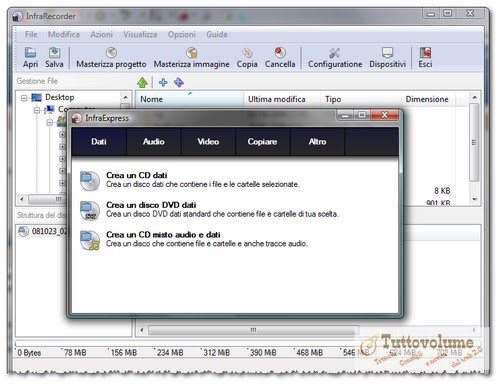This screenshot has width=497, height=386.
Task: Click the Crea un disco DVD dati link
Action: tap(151, 205)
